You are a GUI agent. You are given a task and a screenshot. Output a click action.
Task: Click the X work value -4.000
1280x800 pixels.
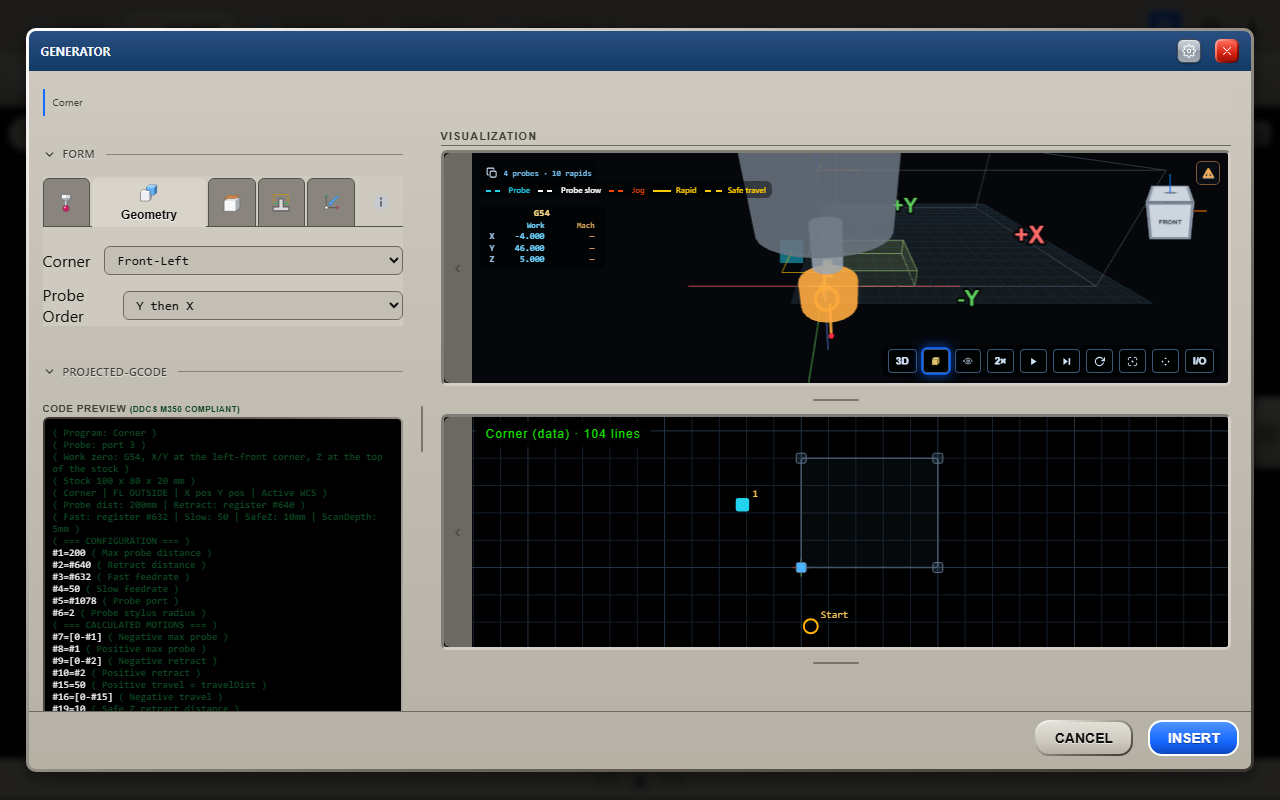tap(529, 236)
